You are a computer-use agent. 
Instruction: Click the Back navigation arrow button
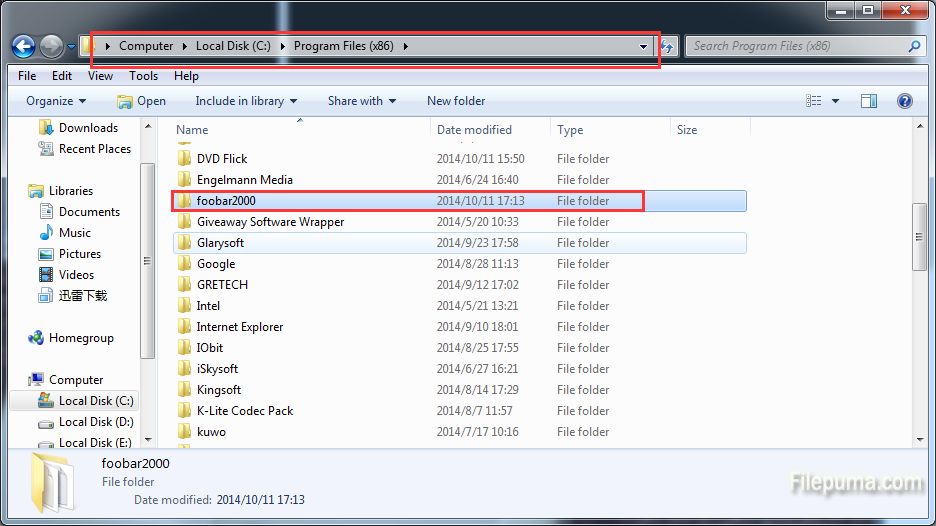[23, 46]
